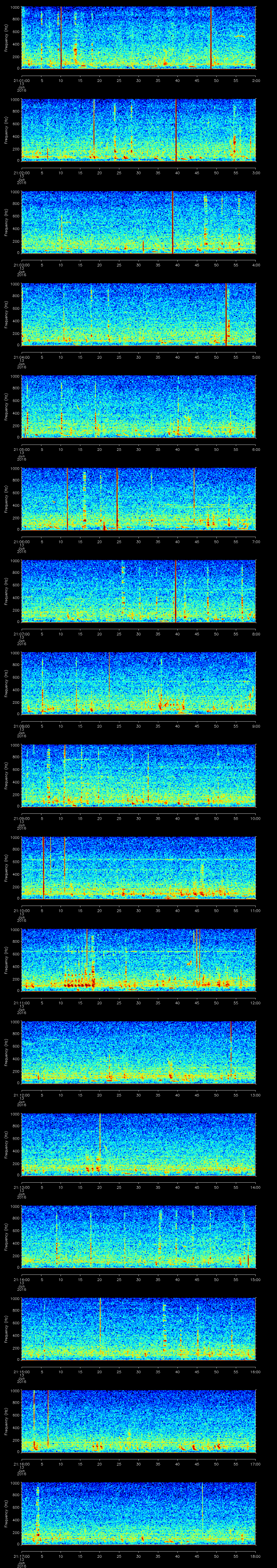
Task: Choose the 21:09:00 spectrogram plot
Action: tap(139, 775)
